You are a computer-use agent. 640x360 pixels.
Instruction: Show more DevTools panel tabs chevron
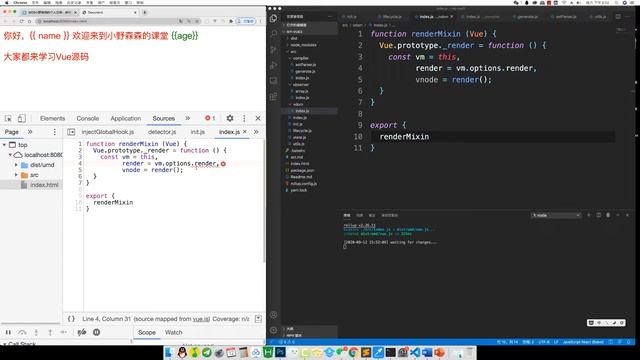[x=188, y=118]
